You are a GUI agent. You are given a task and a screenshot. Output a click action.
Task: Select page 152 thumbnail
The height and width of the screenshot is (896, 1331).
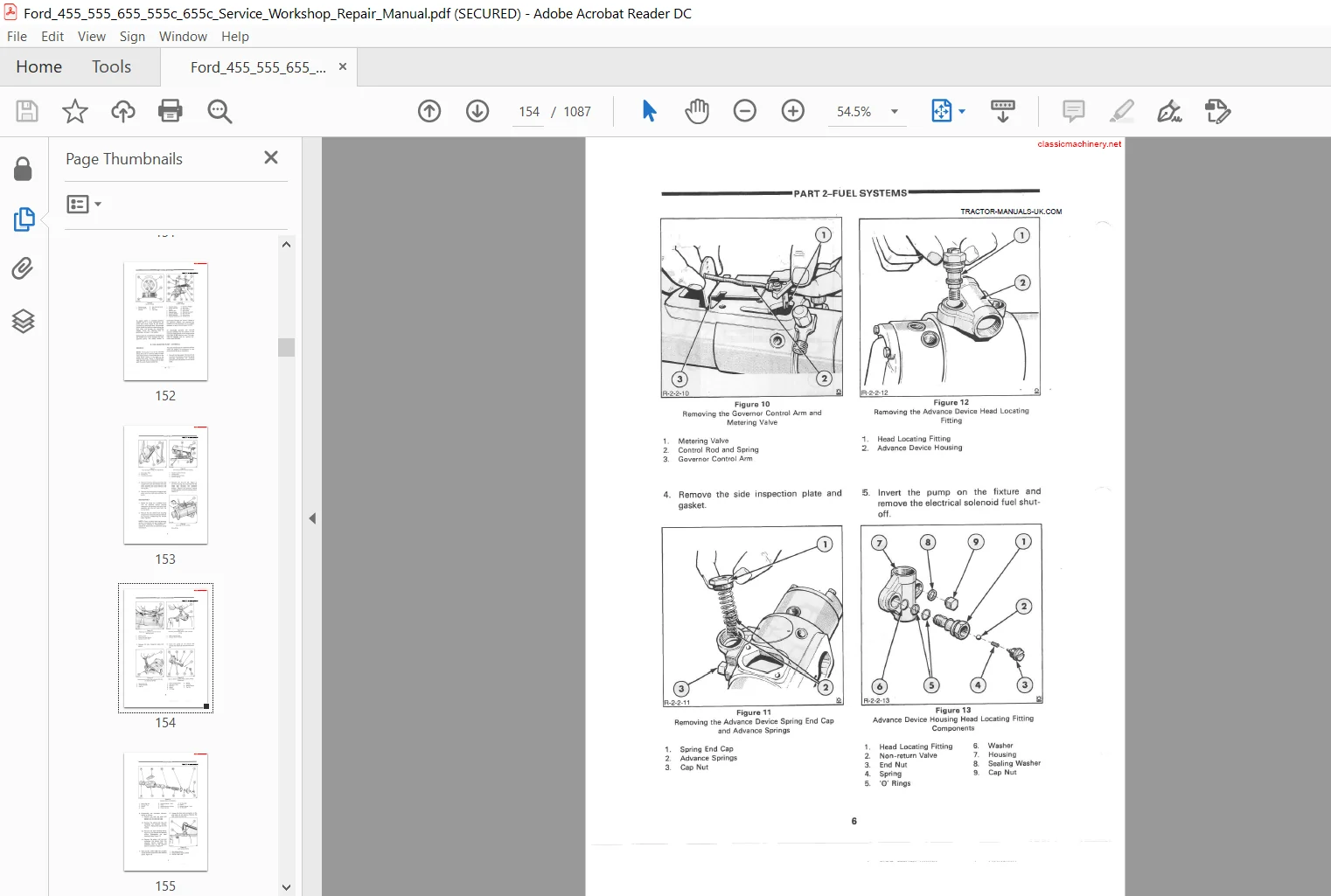point(165,321)
